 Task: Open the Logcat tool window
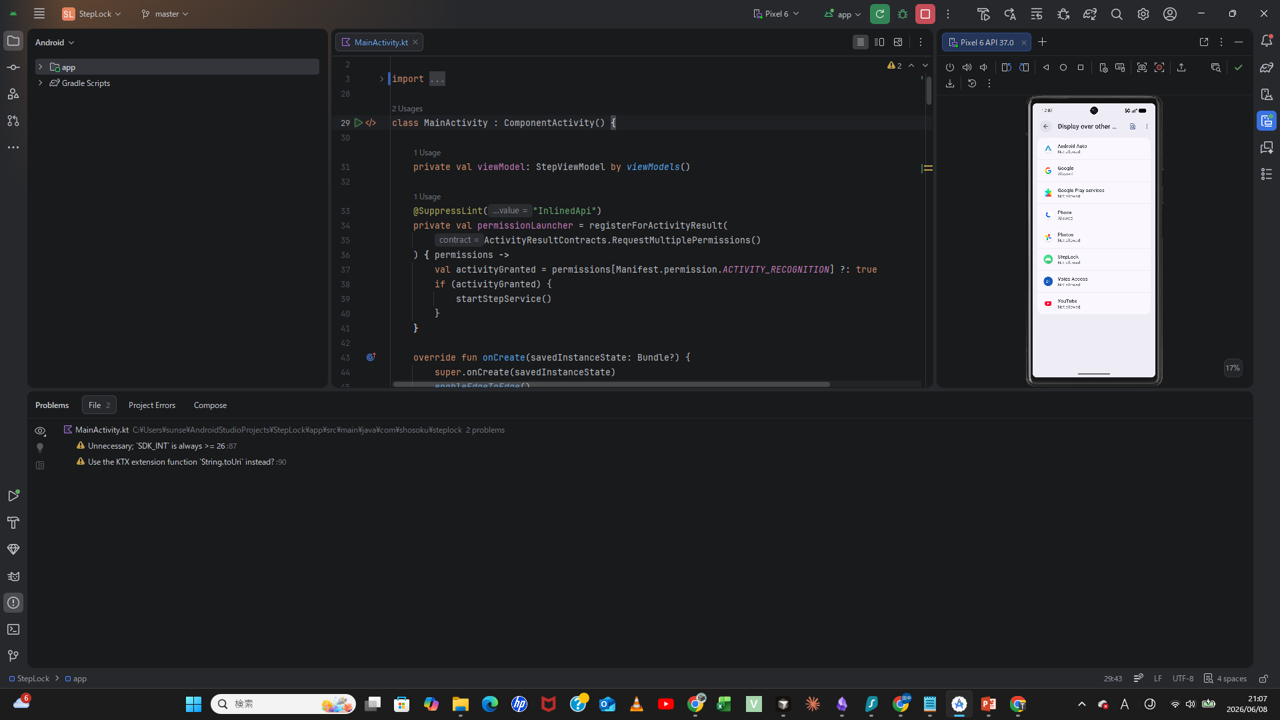pyautogui.click(x=13, y=576)
